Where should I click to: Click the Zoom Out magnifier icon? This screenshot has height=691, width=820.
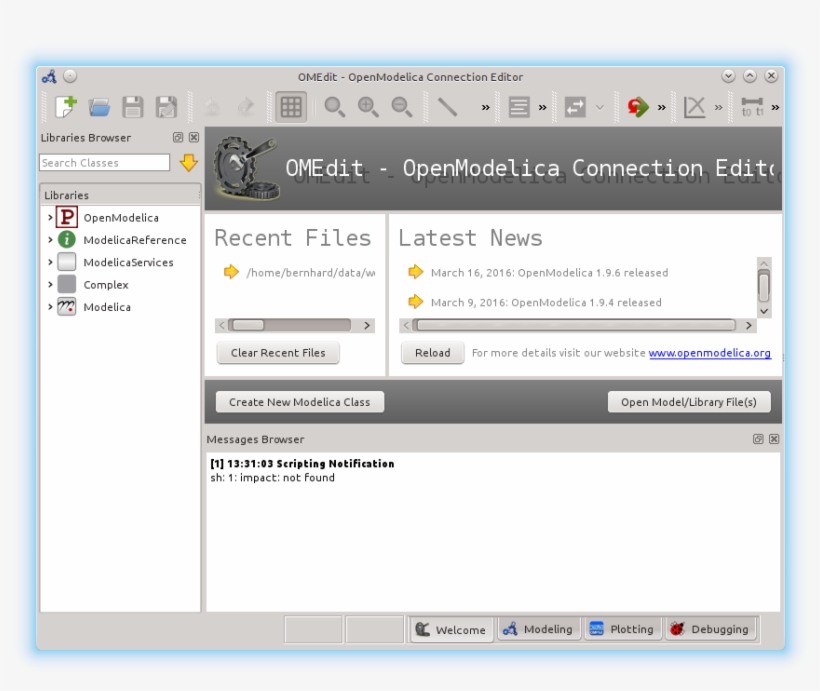tap(401, 107)
